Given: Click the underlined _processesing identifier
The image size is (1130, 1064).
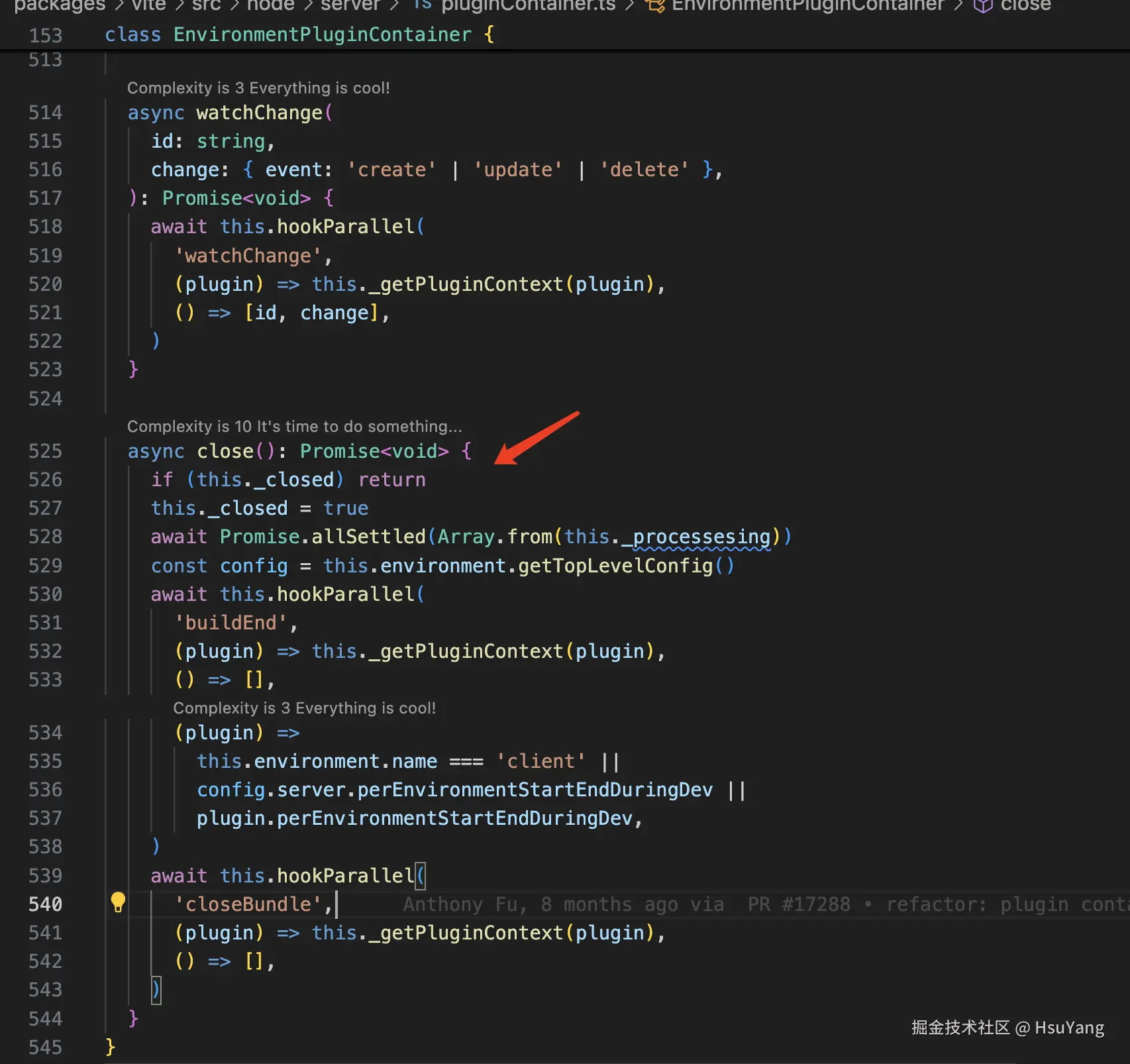Looking at the screenshot, I should pos(696,537).
